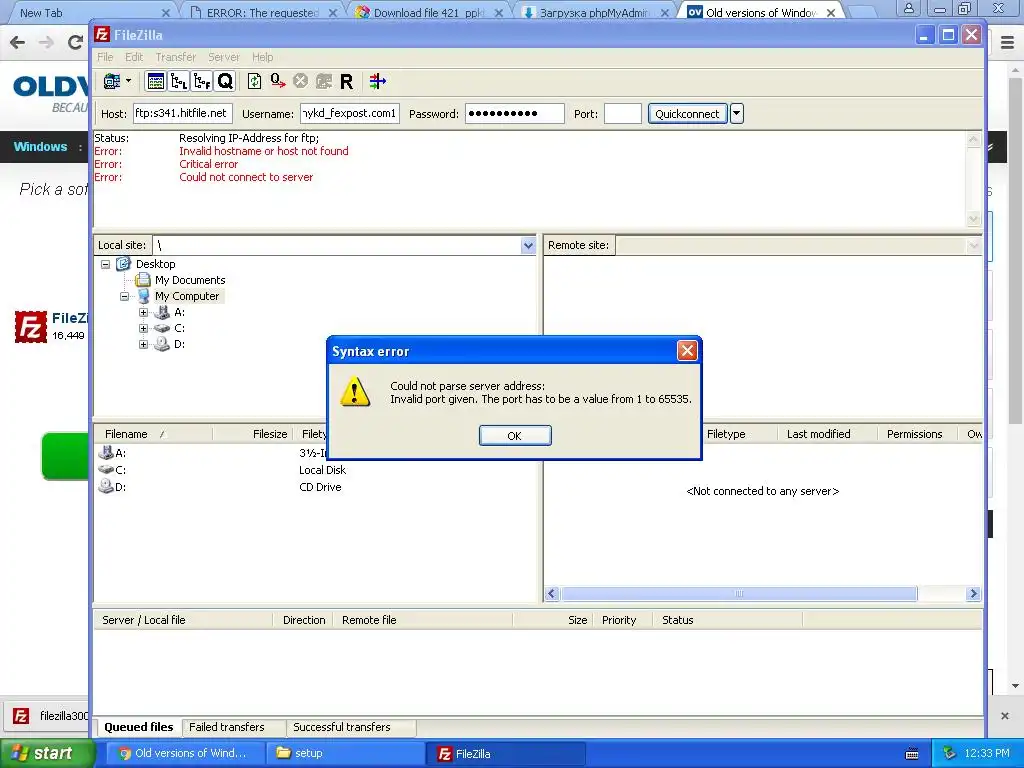The height and width of the screenshot is (768, 1024).
Task: Click the directory comparison filter icon
Action: point(377,81)
